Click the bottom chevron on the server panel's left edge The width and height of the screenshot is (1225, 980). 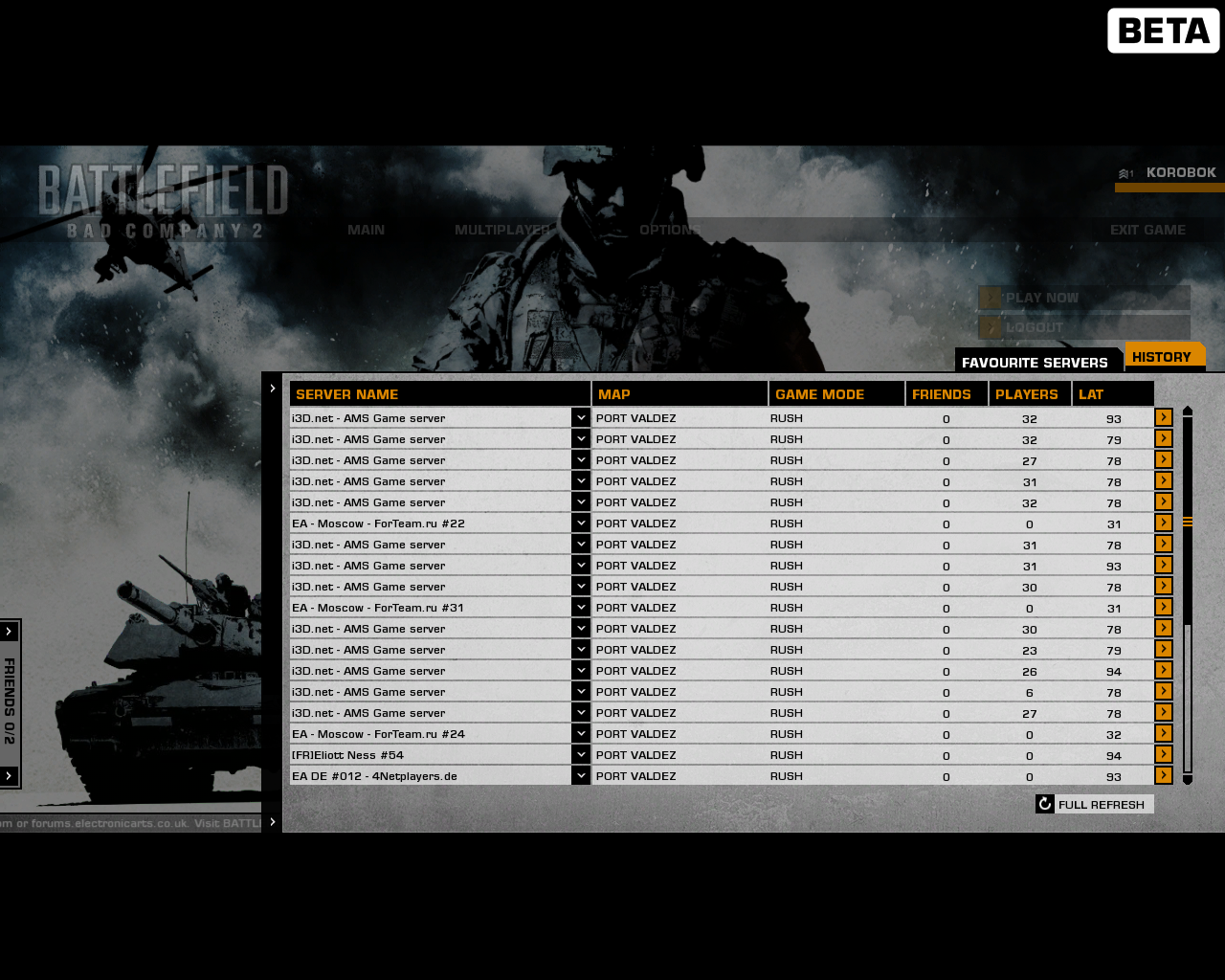tap(273, 821)
